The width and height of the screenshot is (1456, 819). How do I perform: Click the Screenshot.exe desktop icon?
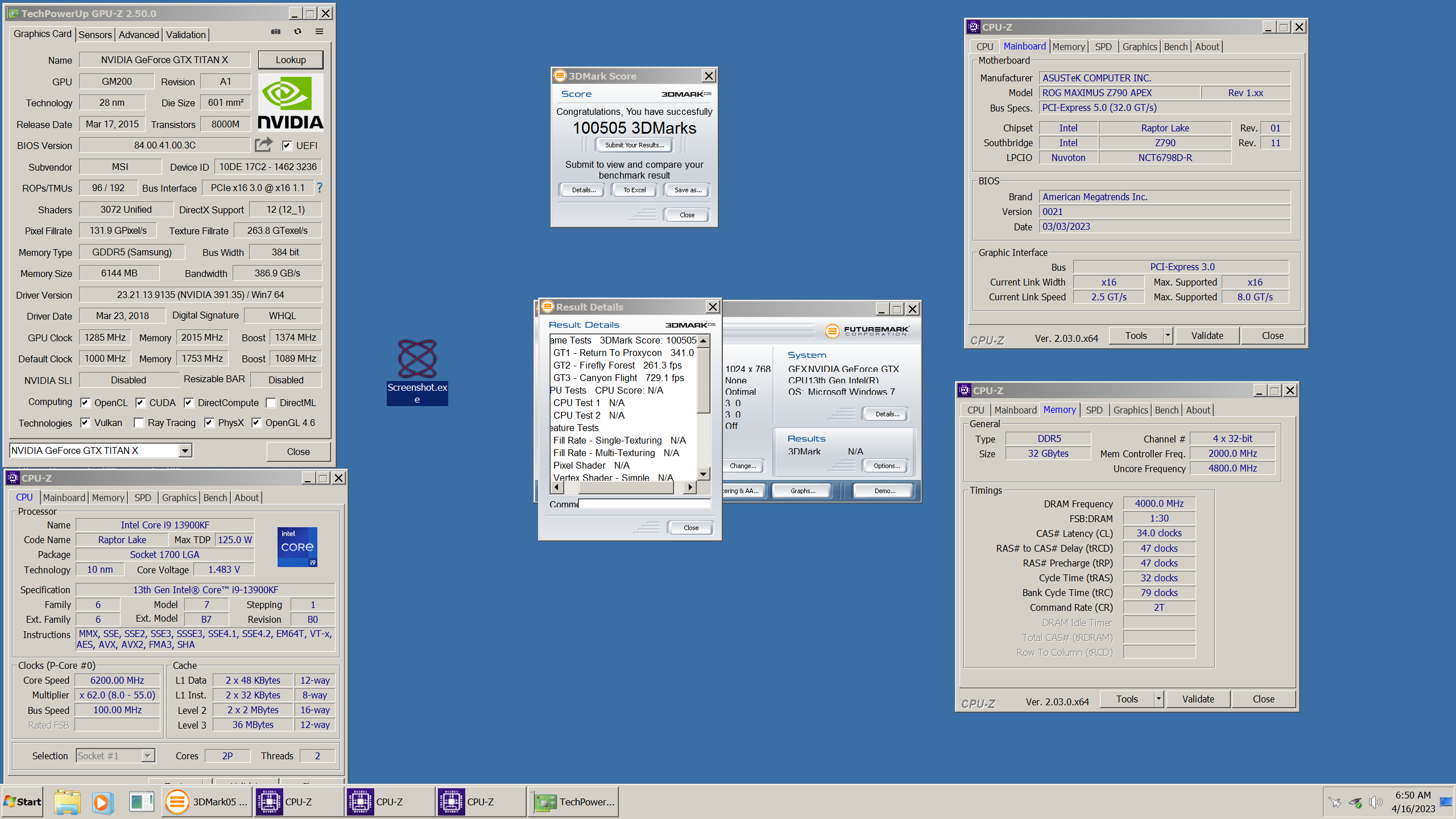point(417,372)
